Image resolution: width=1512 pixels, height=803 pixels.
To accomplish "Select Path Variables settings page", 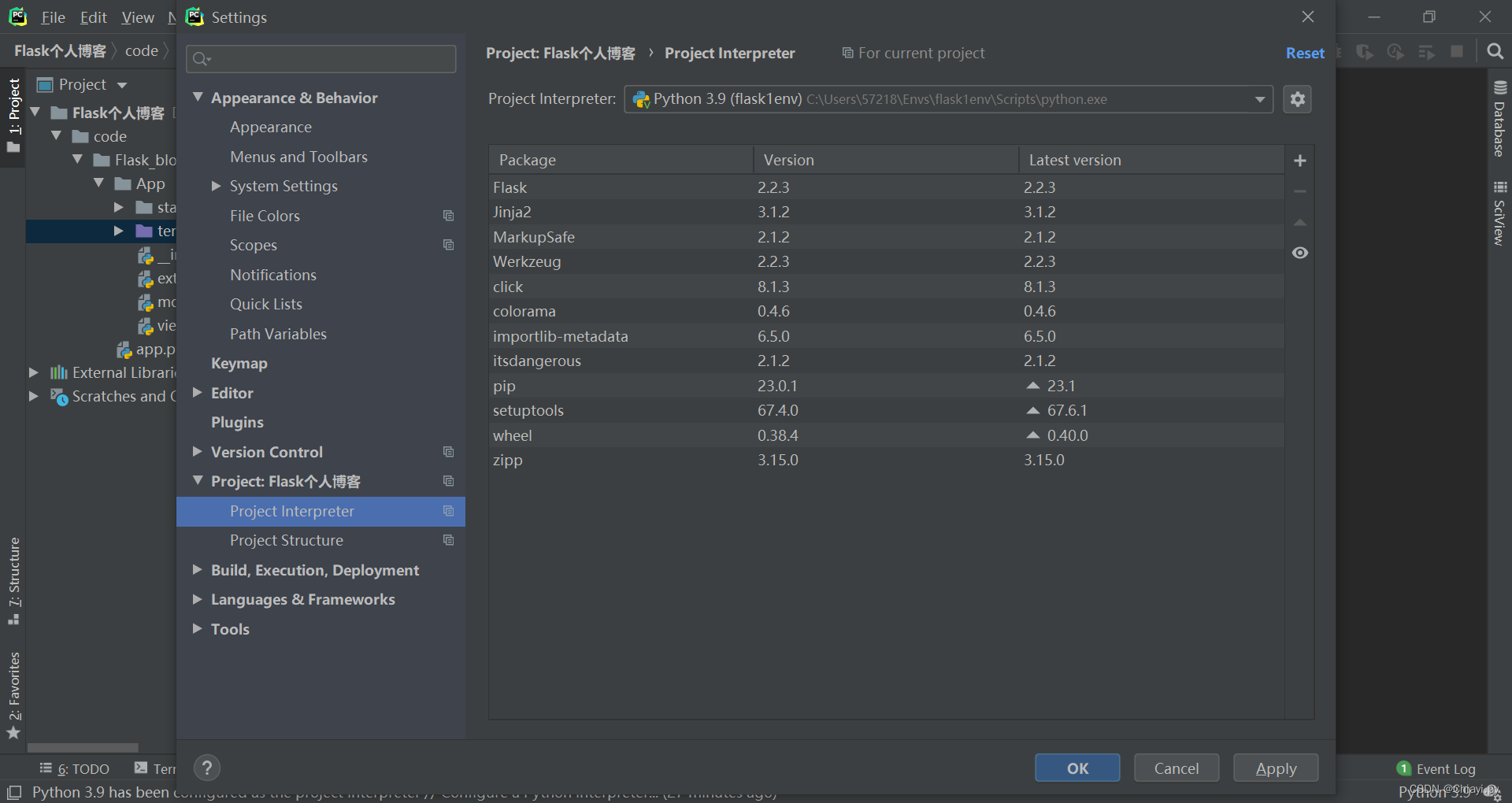I will tap(278, 334).
